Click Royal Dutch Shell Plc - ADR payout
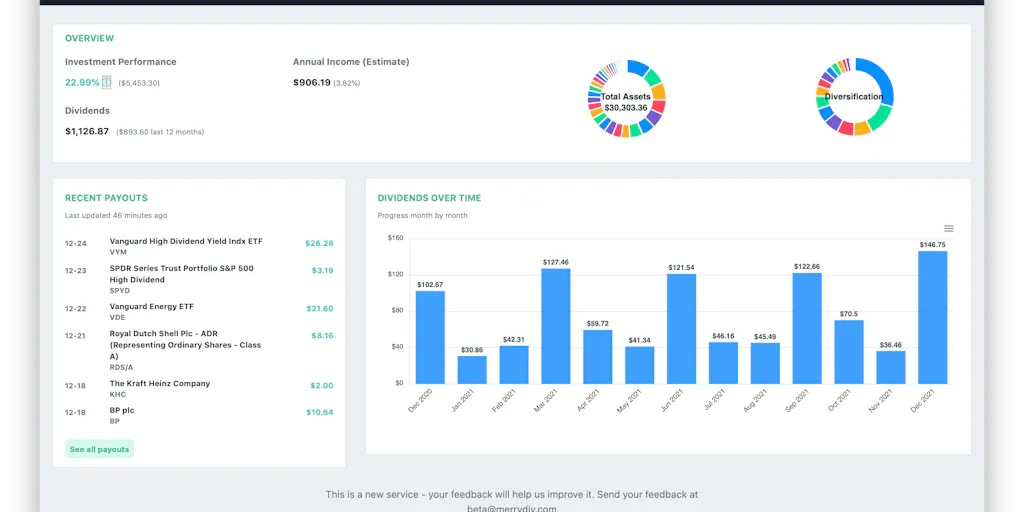The width and height of the screenshot is (1024, 512). [x=185, y=345]
